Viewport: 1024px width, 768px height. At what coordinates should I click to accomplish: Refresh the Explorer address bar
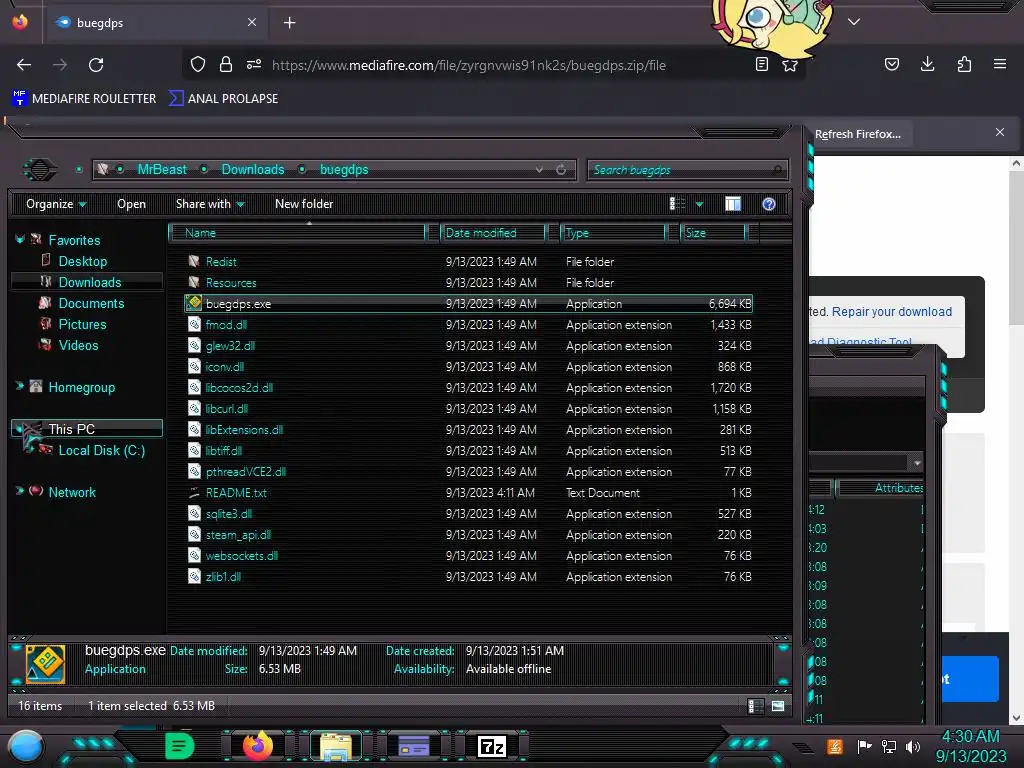pyautogui.click(x=560, y=170)
